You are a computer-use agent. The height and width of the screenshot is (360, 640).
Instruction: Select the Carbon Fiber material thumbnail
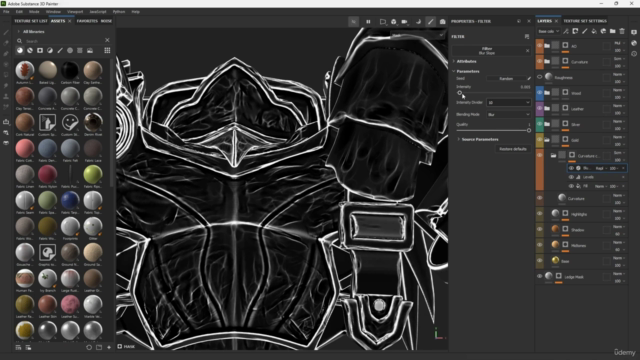(70, 70)
